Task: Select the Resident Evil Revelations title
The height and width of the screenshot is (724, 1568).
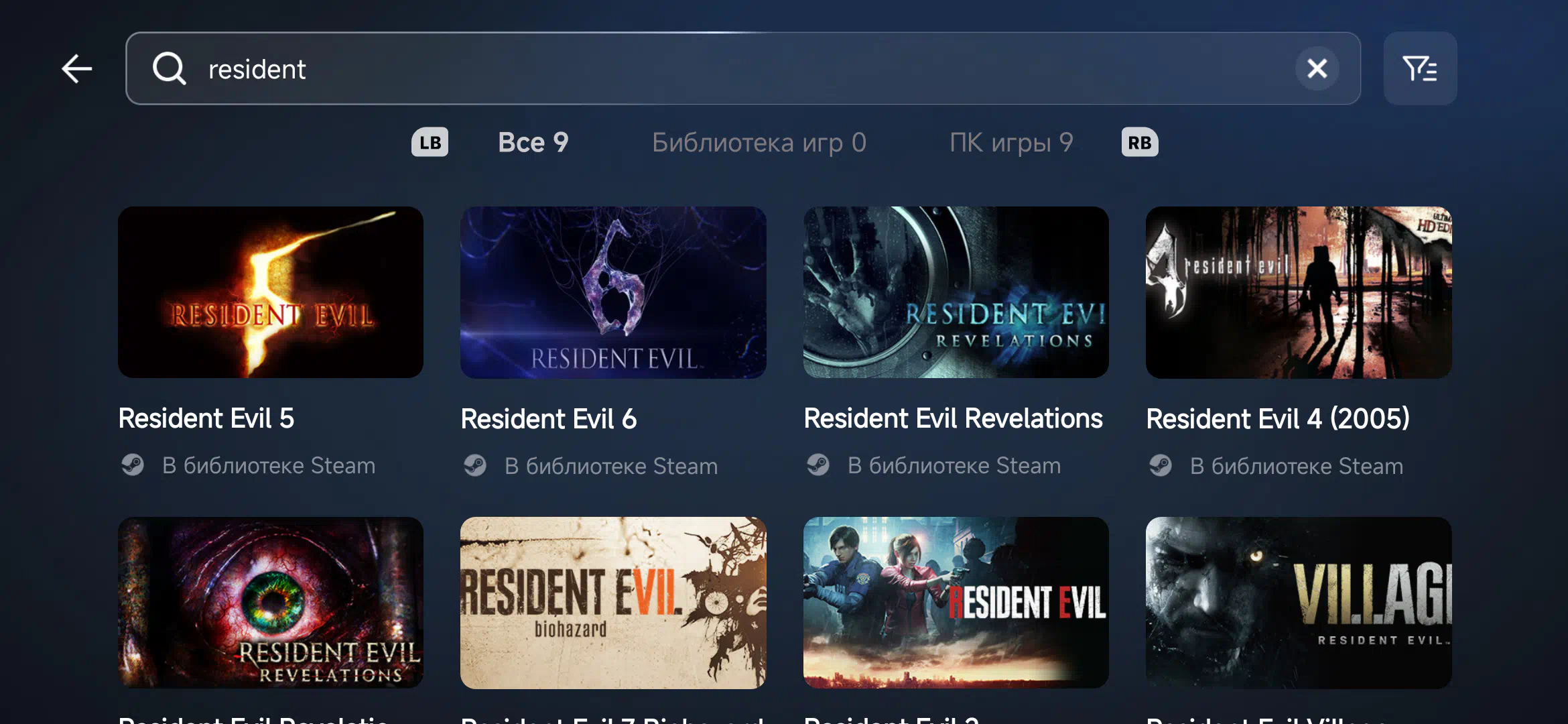Action: coord(953,418)
